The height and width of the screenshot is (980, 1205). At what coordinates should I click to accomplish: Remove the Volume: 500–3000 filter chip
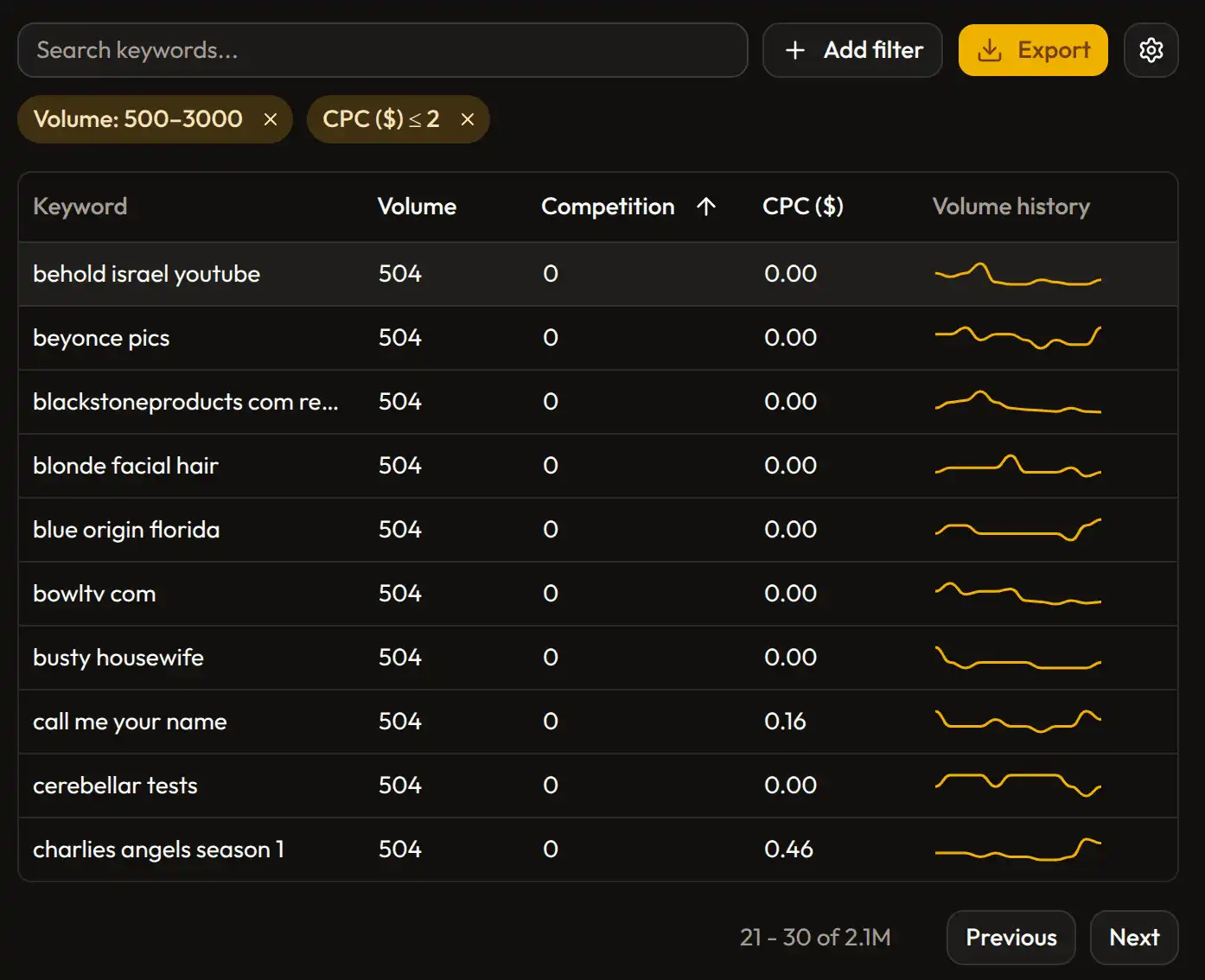271,119
